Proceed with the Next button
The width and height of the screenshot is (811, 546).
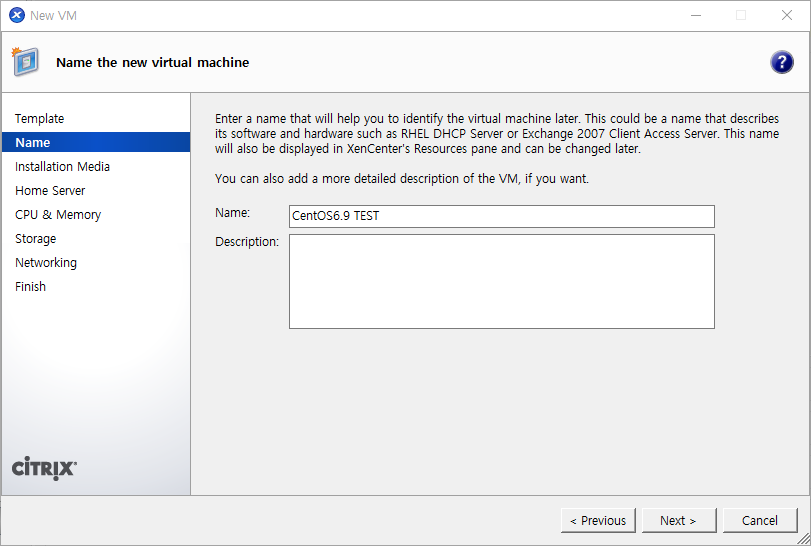[679, 520]
